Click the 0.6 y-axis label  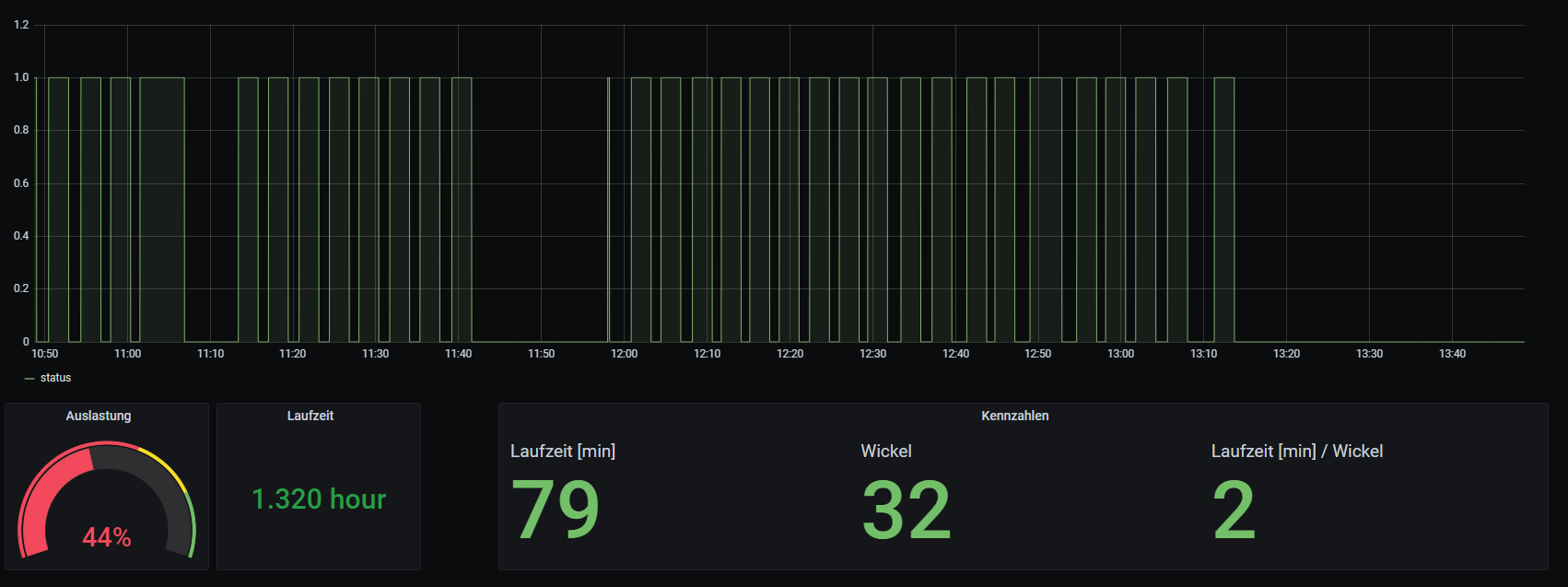tap(21, 183)
